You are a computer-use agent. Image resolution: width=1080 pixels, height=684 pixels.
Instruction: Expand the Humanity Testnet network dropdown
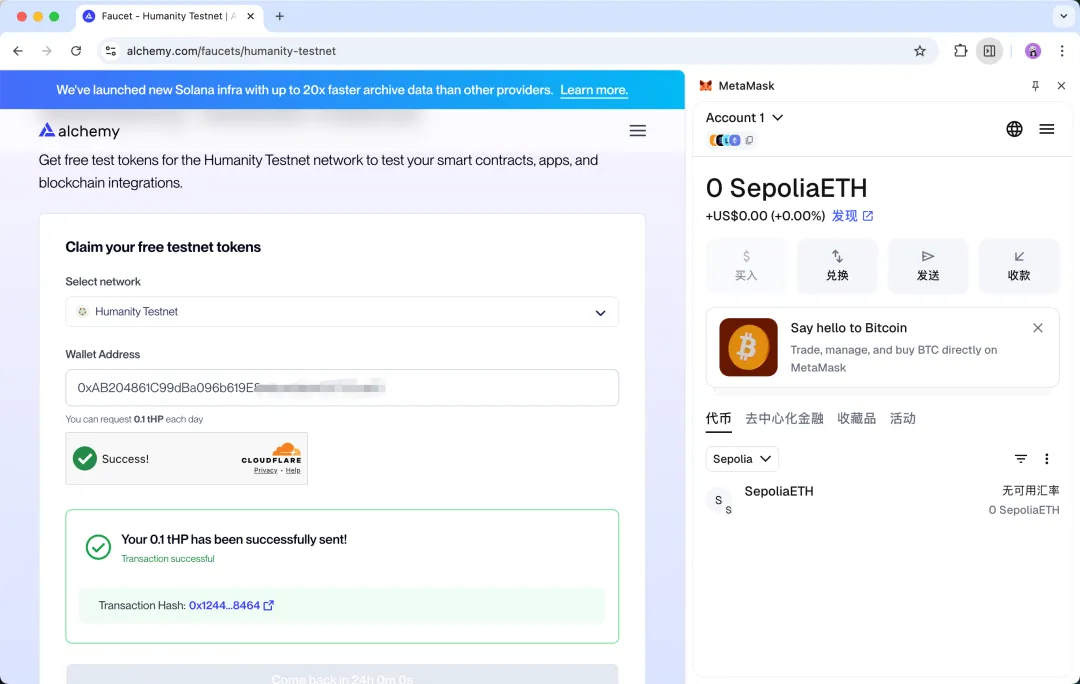click(x=342, y=312)
